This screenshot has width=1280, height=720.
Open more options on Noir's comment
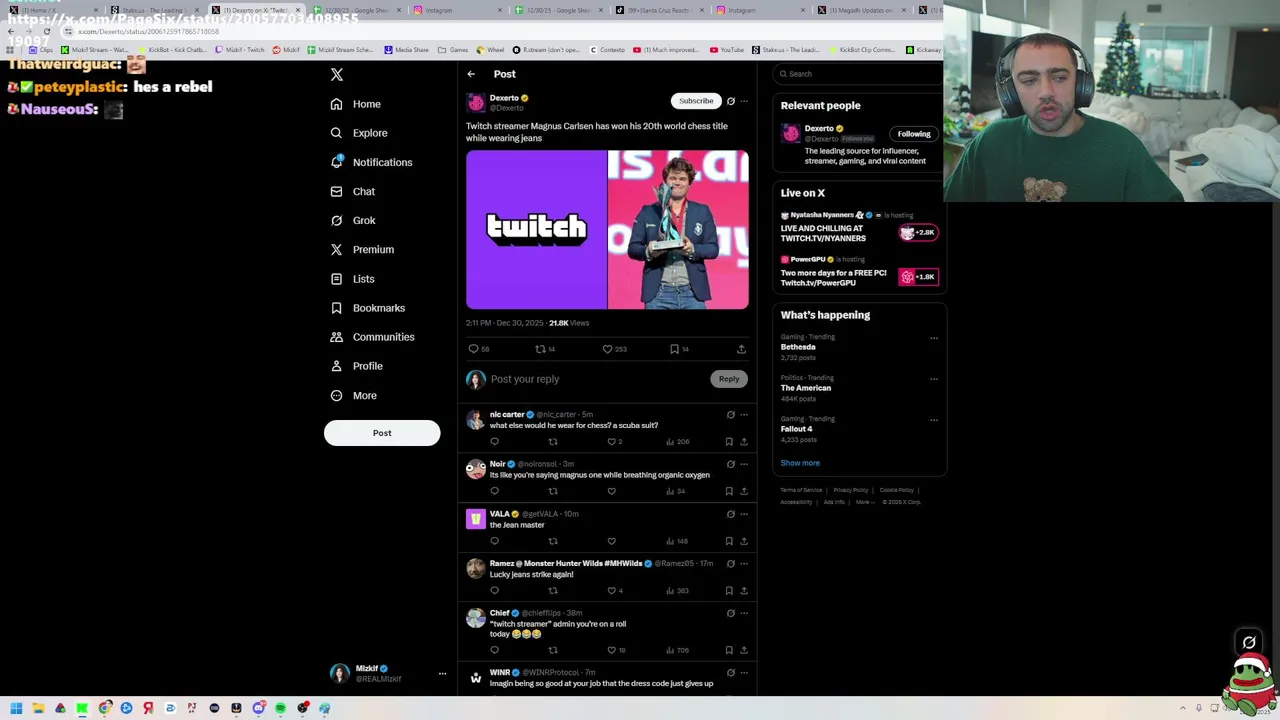click(744, 464)
